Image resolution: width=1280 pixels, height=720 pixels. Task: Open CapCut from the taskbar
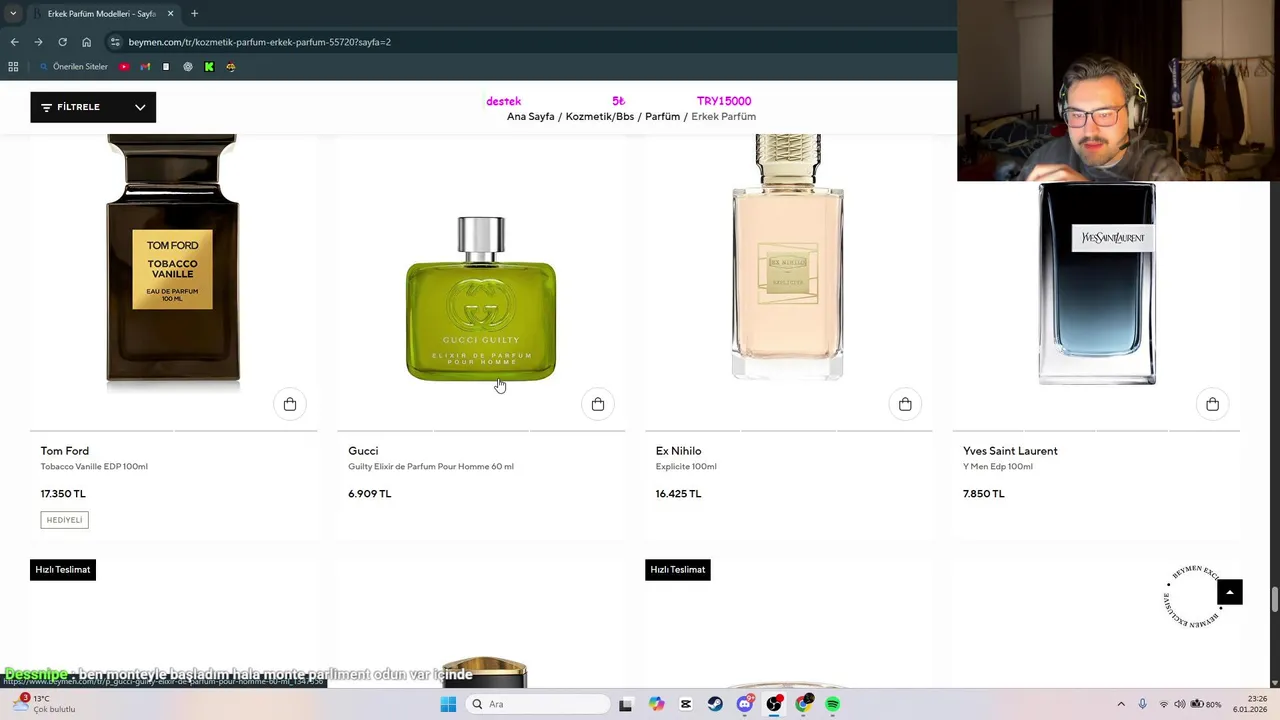[x=685, y=704]
